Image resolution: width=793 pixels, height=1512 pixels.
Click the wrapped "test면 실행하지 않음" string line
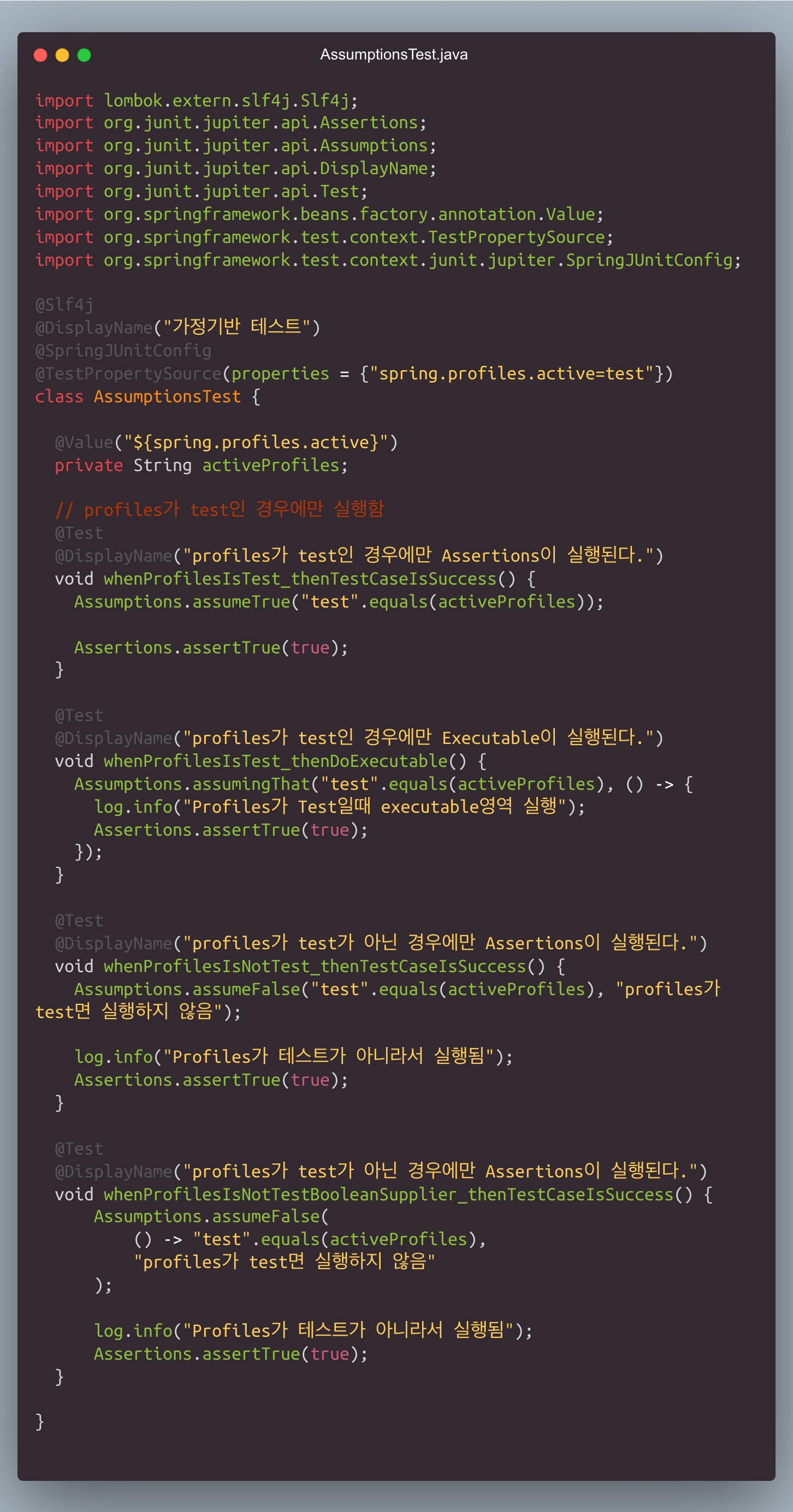click(x=138, y=1012)
